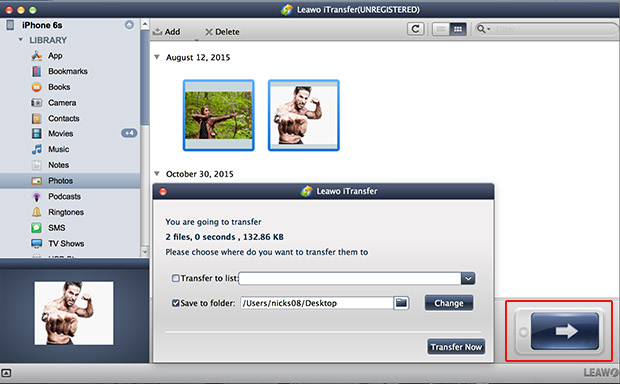The image size is (620, 384).
Task: Open the Podcasts icon
Action: tap(36, 197)
